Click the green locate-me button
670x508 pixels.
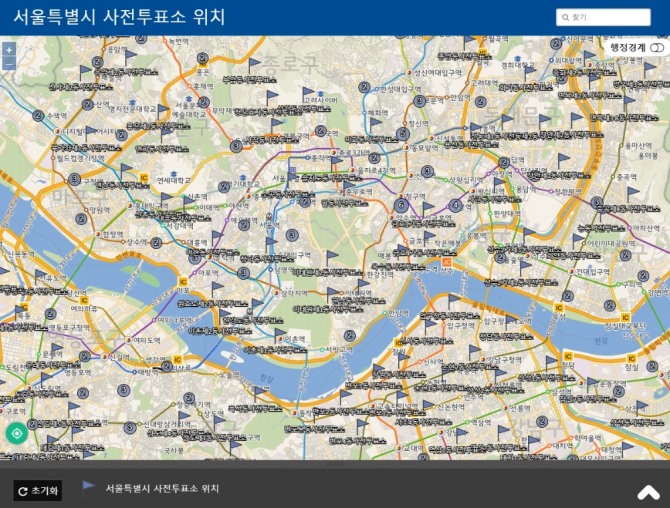click(x=17, y=434)
